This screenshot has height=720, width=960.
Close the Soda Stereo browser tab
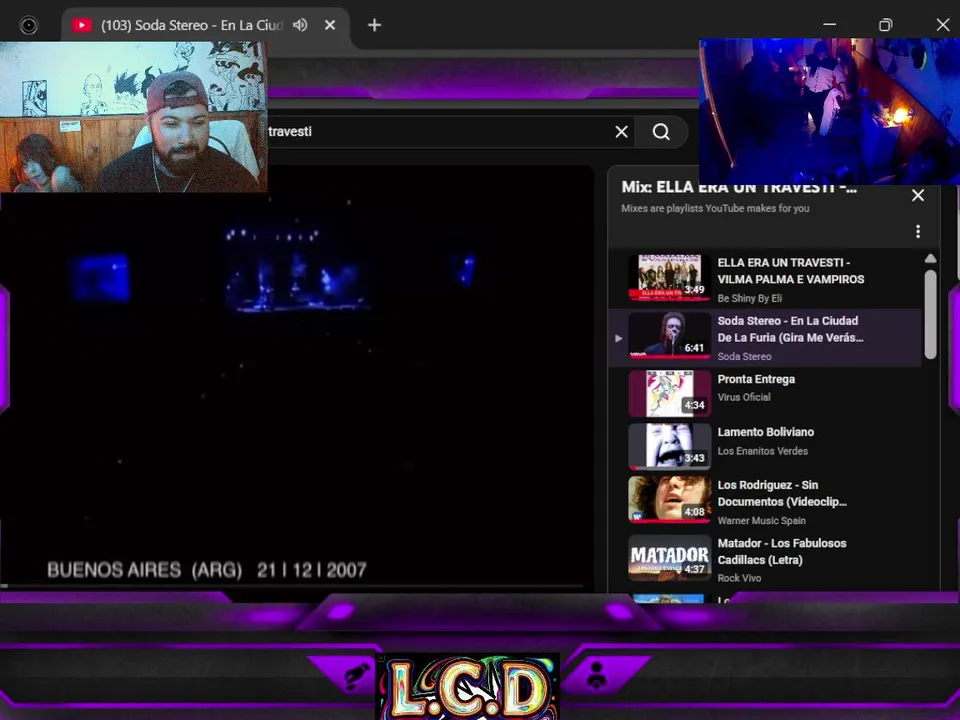[x=330, y=25]
